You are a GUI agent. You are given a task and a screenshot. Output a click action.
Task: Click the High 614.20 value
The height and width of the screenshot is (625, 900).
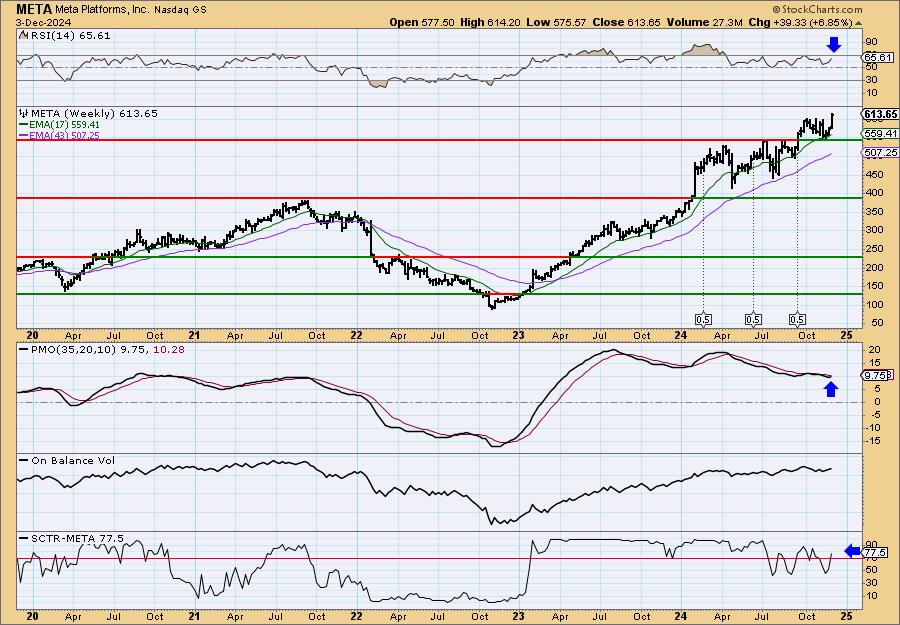(490, 22)
